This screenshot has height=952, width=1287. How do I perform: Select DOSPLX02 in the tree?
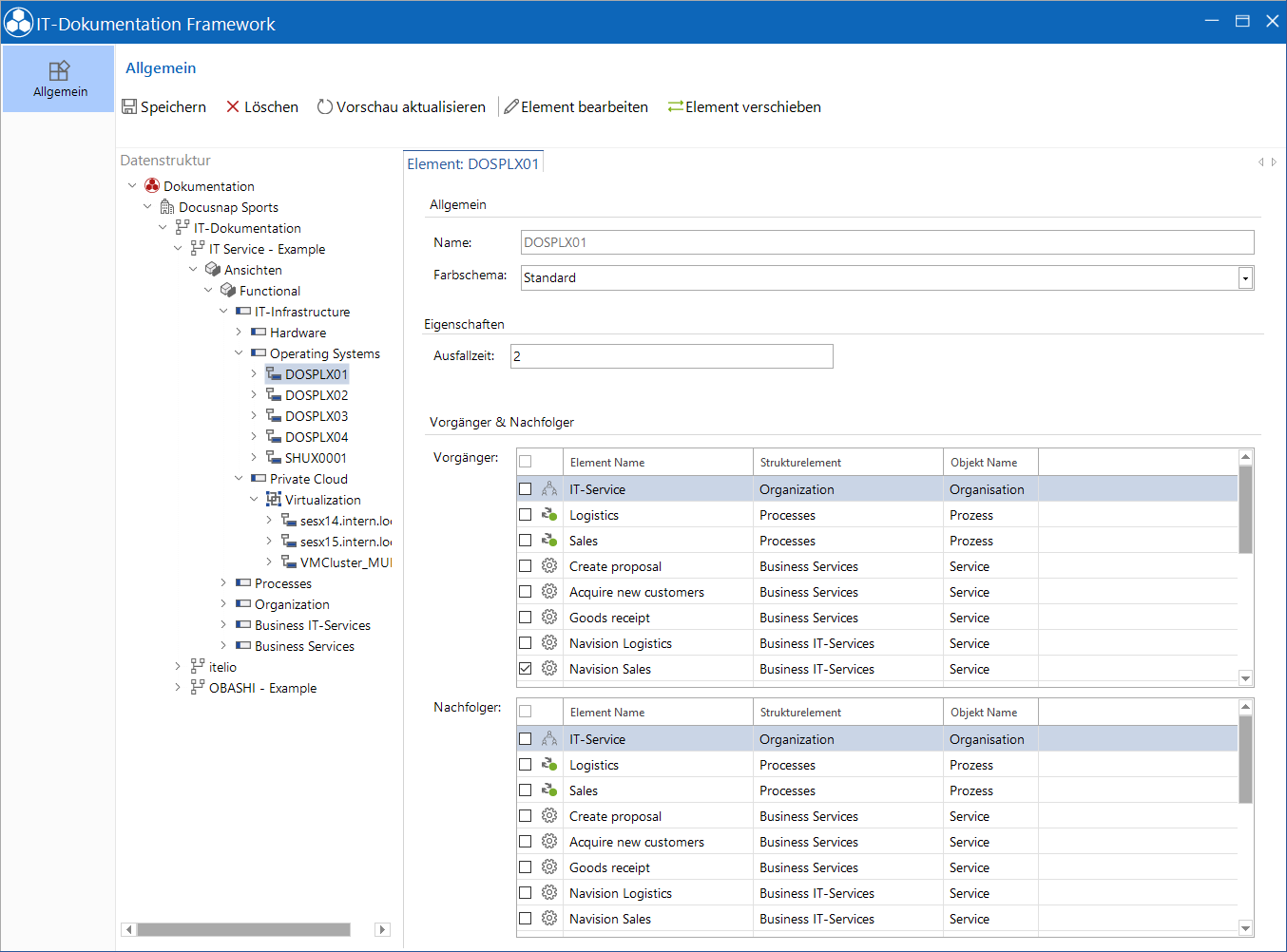tap(317, 394)
